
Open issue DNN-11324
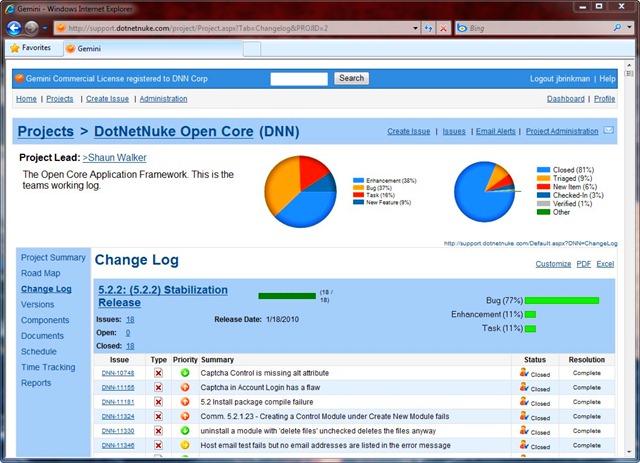click(x=118, y=416)
